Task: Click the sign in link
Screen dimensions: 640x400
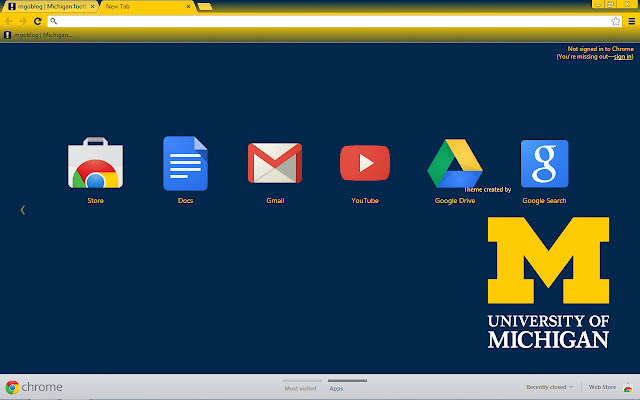Action: point(623,57)
